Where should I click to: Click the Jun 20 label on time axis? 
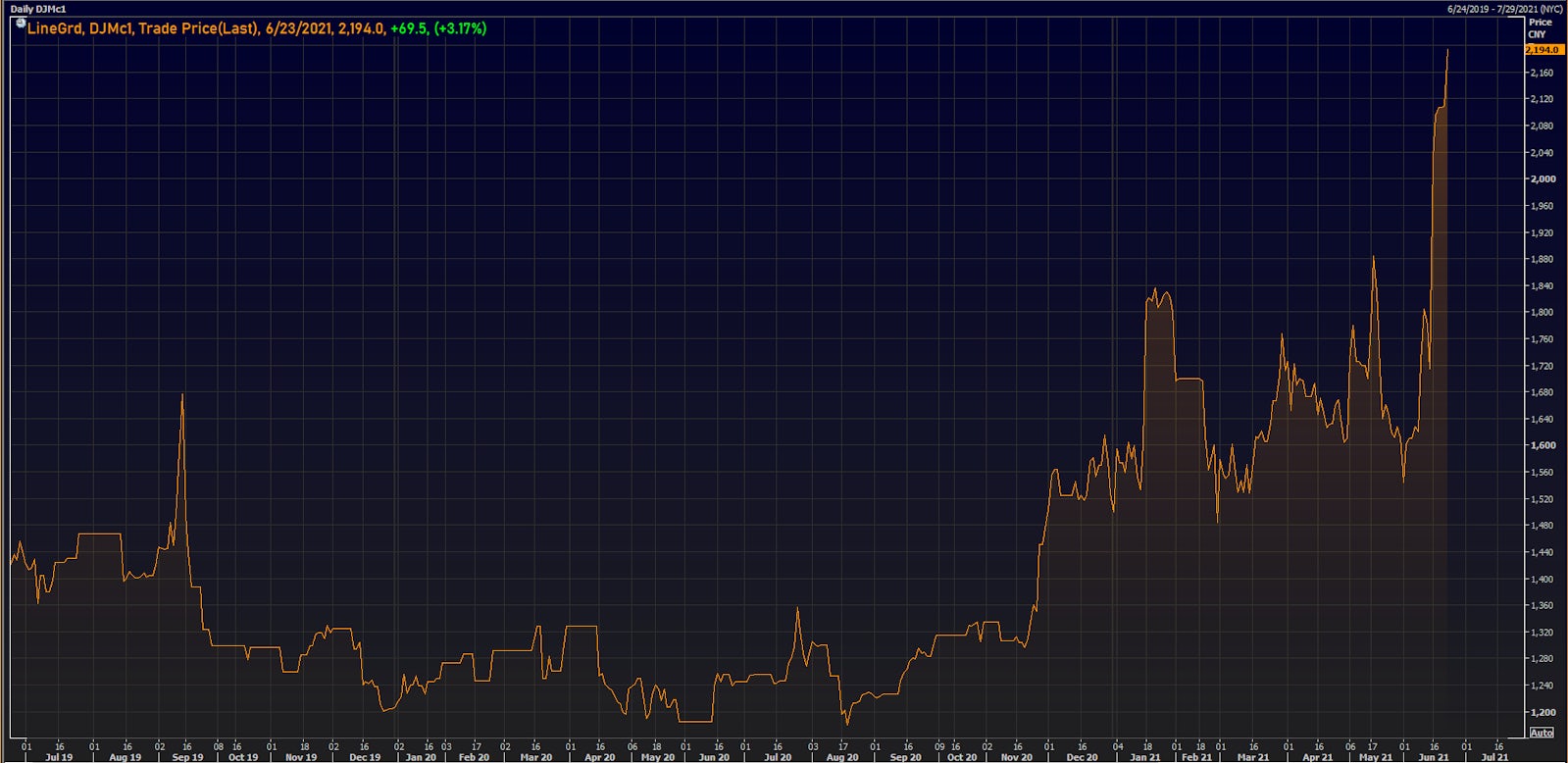(x=714, y=757)
